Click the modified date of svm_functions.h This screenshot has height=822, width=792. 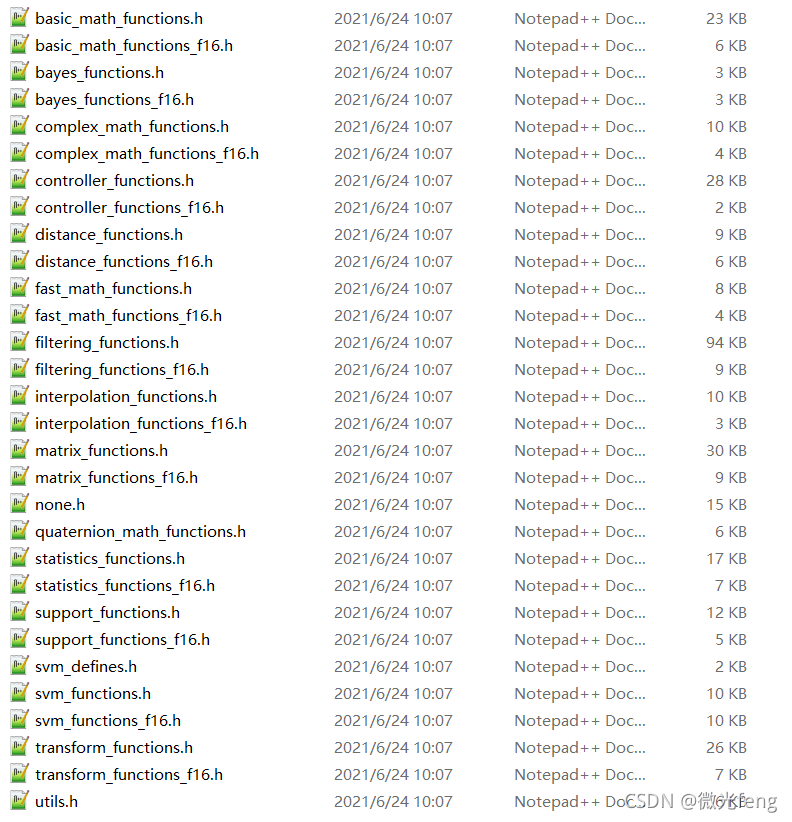click(x=393, y=694)
